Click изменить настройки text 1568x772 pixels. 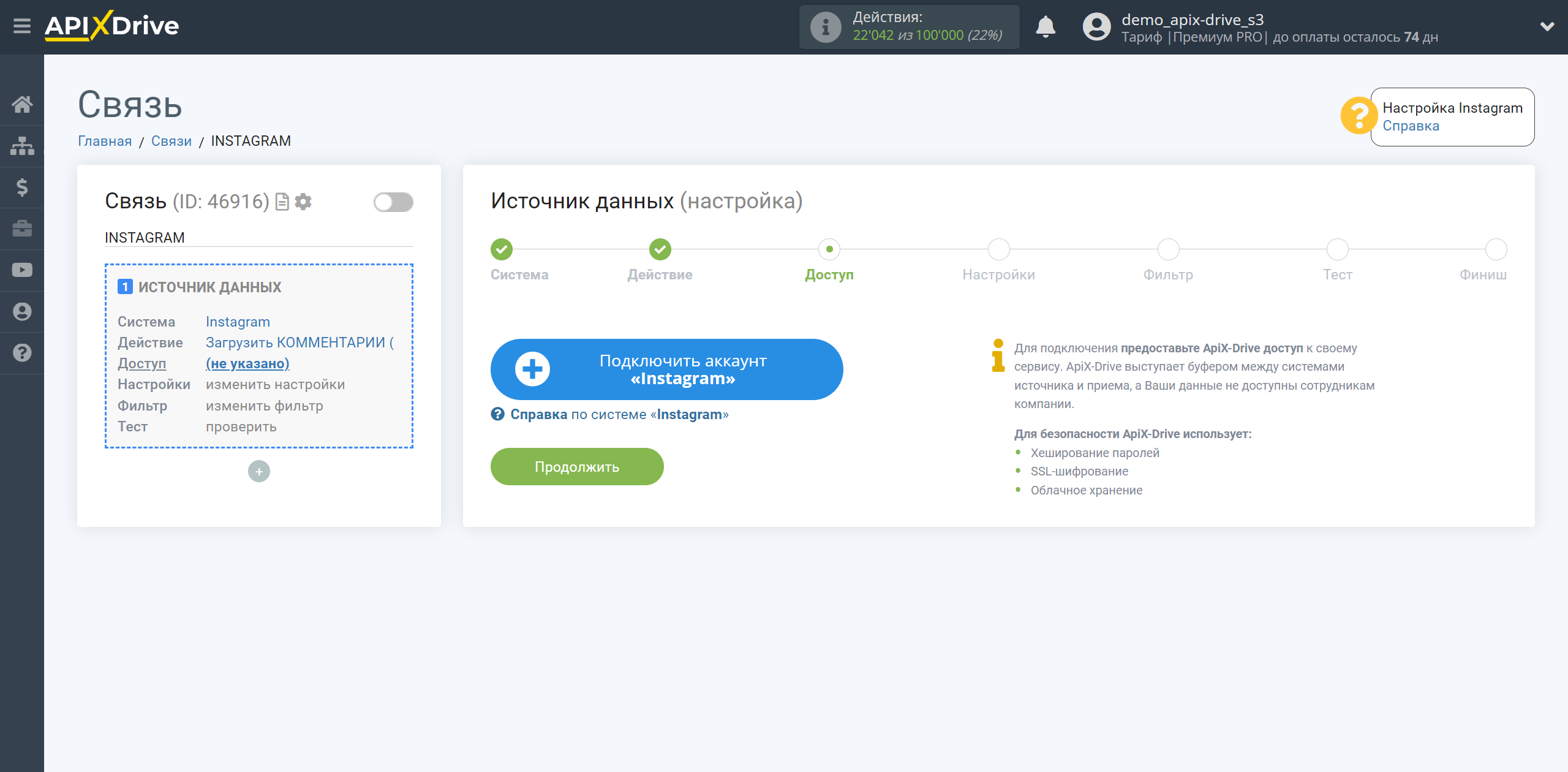276,384
